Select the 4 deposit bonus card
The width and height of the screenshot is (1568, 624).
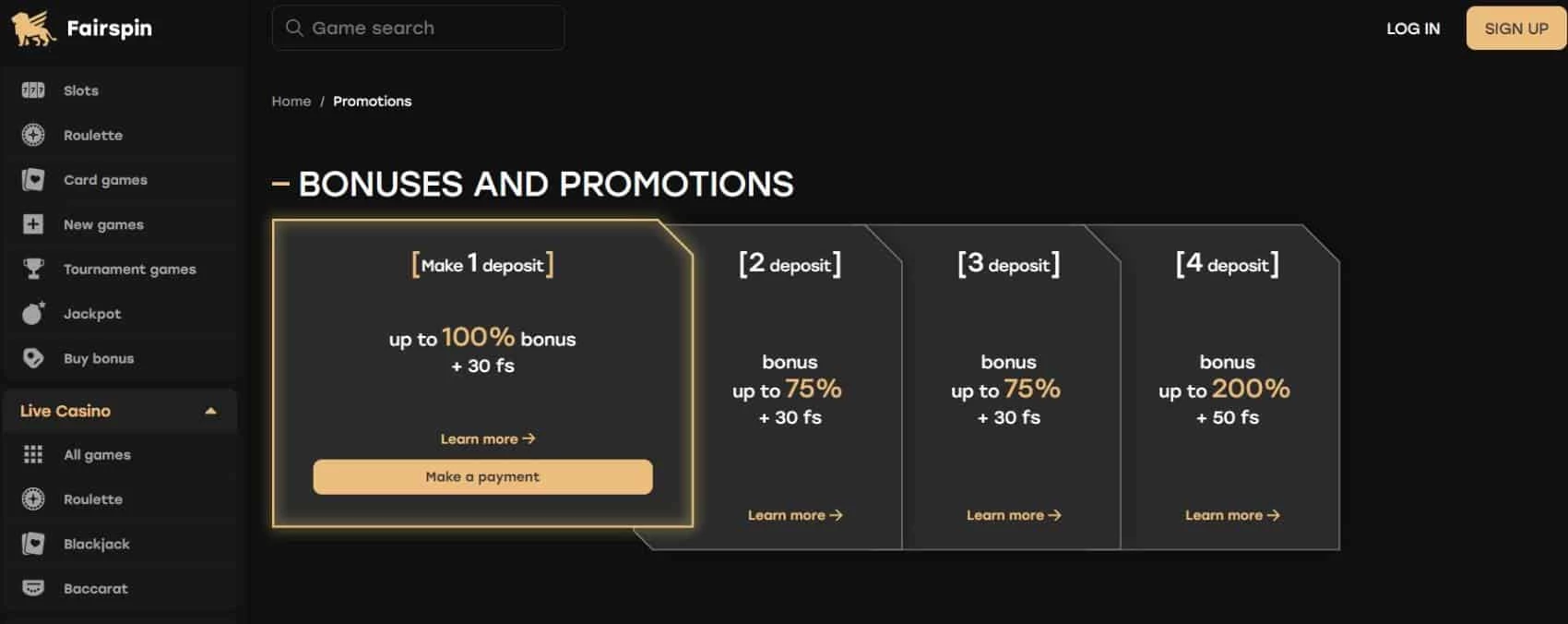[x=1228, y=387]
